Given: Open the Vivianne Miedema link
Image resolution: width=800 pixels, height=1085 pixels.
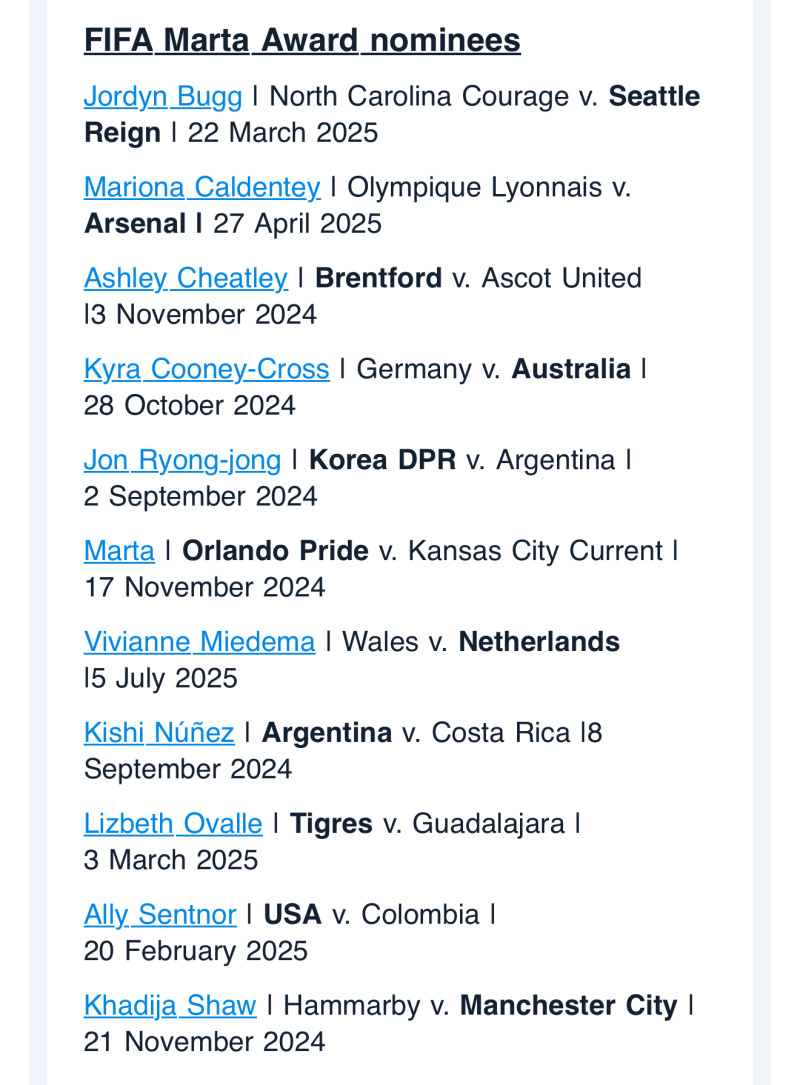Looking at the screenshot, I should point(199,642).
